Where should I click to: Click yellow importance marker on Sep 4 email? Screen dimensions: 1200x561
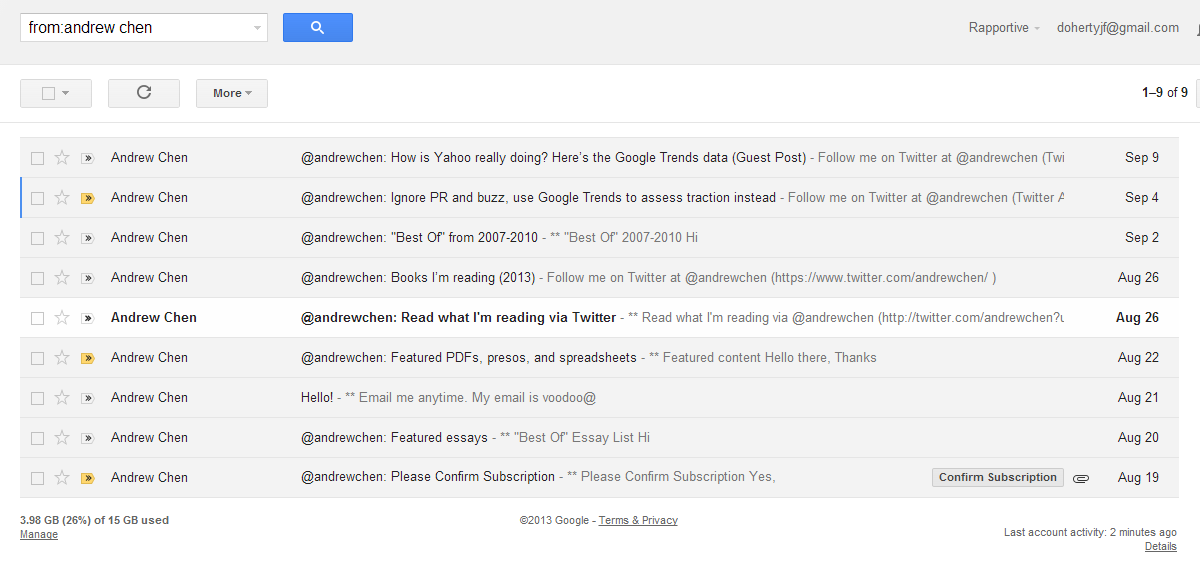coord(87,198)
